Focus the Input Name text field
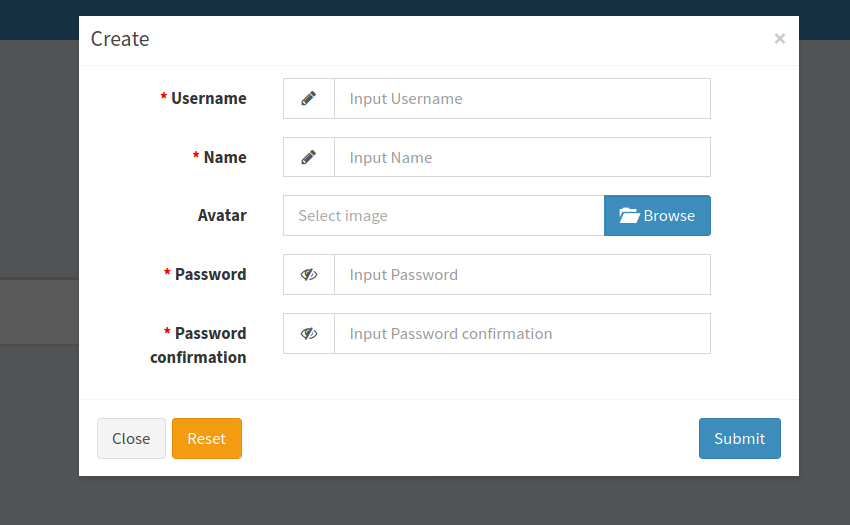The width and height of the screenshot is (850, 525). pyautogui.click(x=522, y=158)
